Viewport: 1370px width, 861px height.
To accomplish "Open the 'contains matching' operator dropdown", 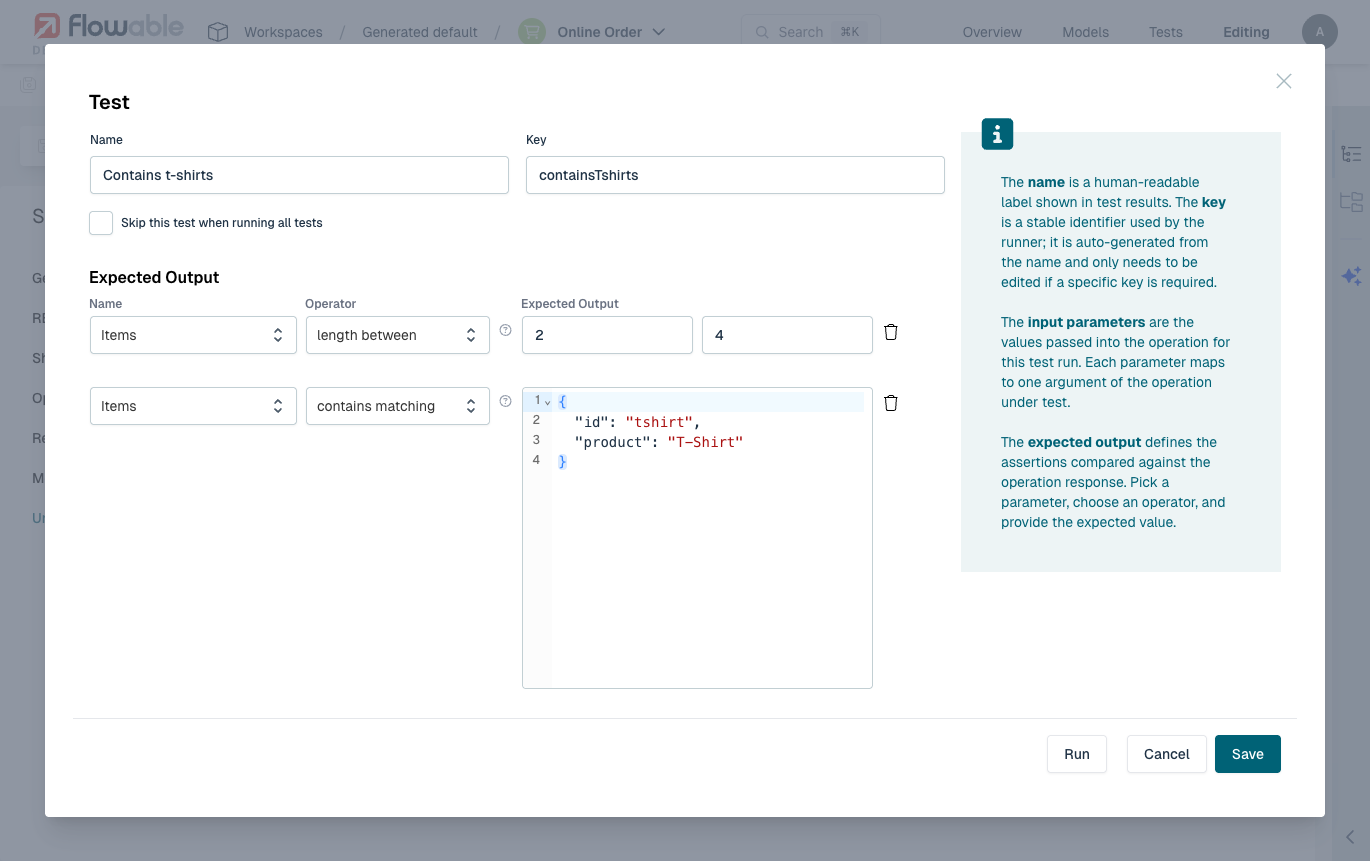I will click(x=398, y=406).
